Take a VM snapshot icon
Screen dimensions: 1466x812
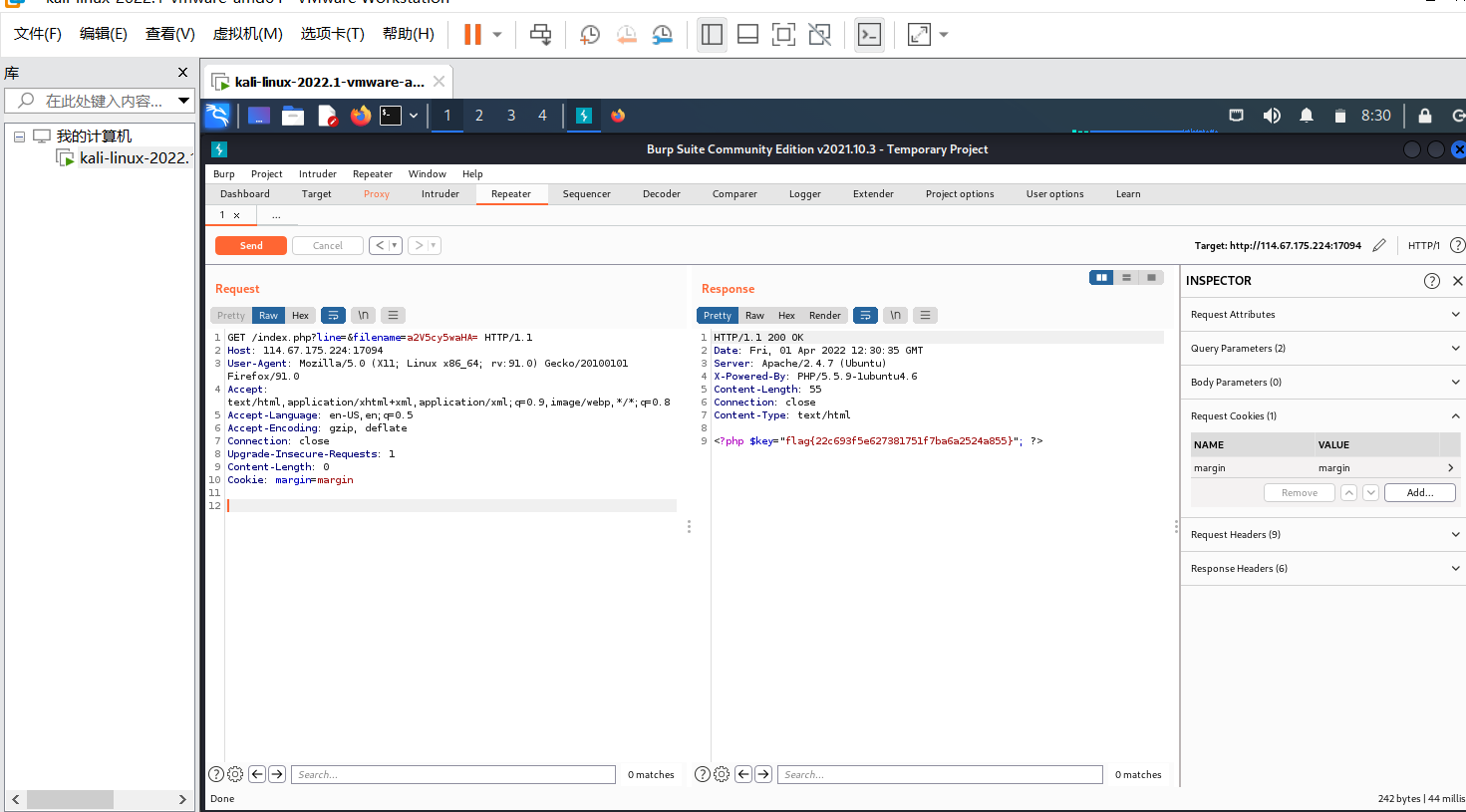590,35
